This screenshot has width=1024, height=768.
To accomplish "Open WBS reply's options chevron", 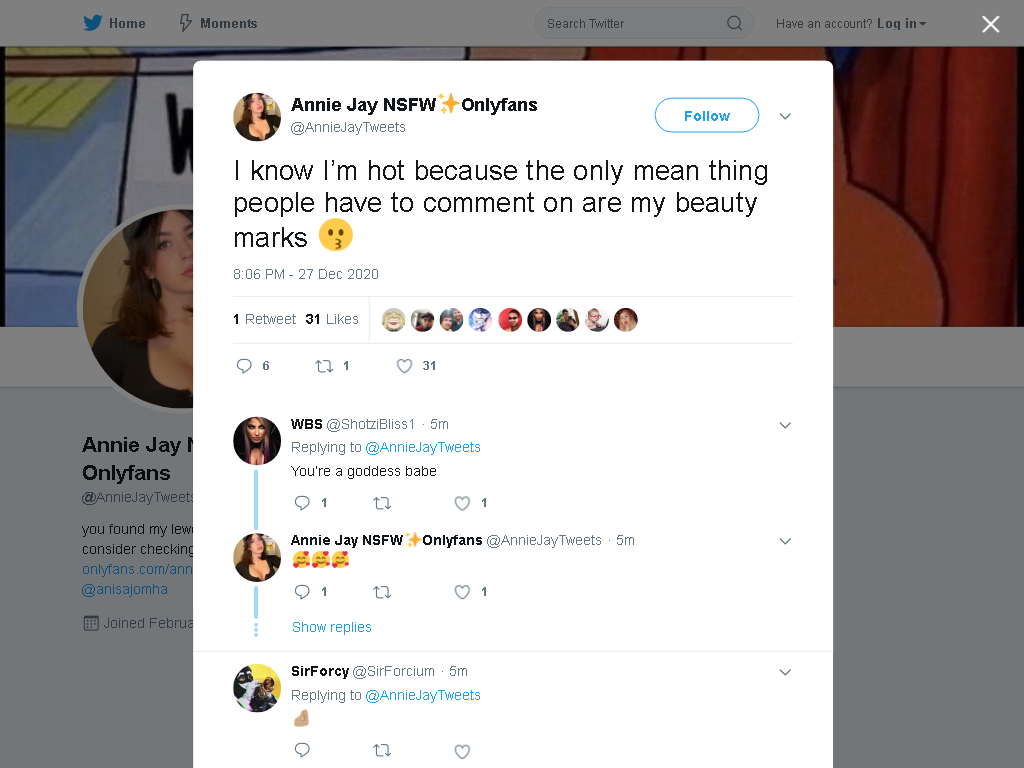I will point(785,425).
